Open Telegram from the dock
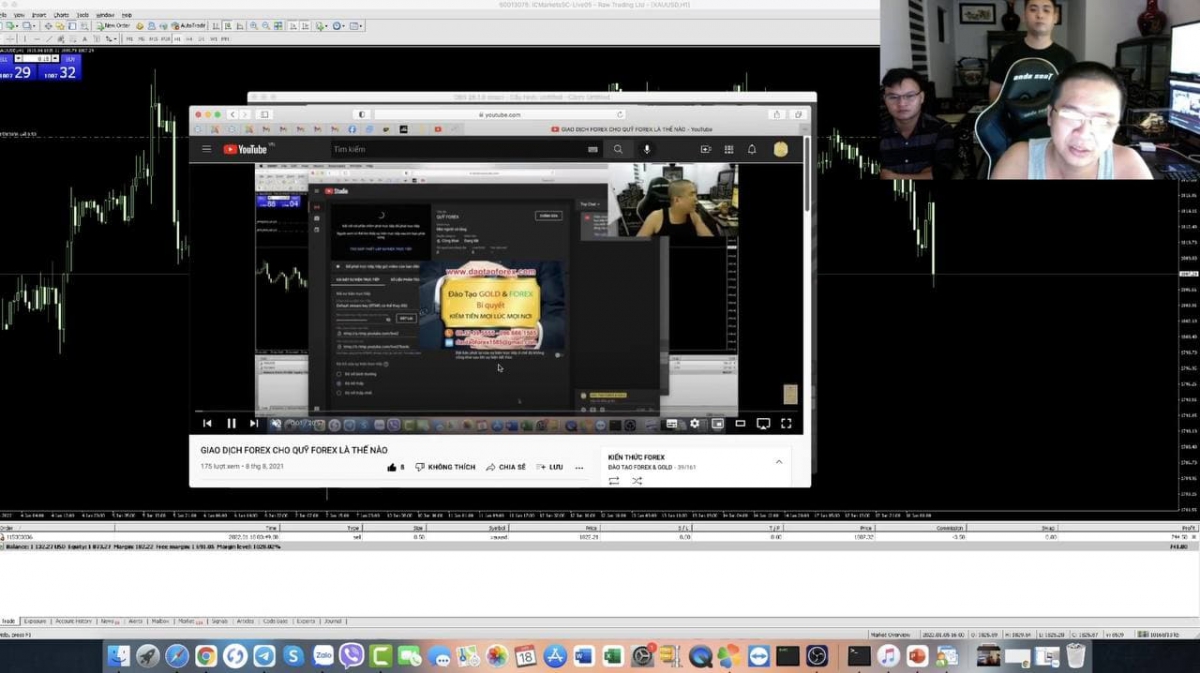Screen dimensions: 1200x673 (x=264, y=656)
